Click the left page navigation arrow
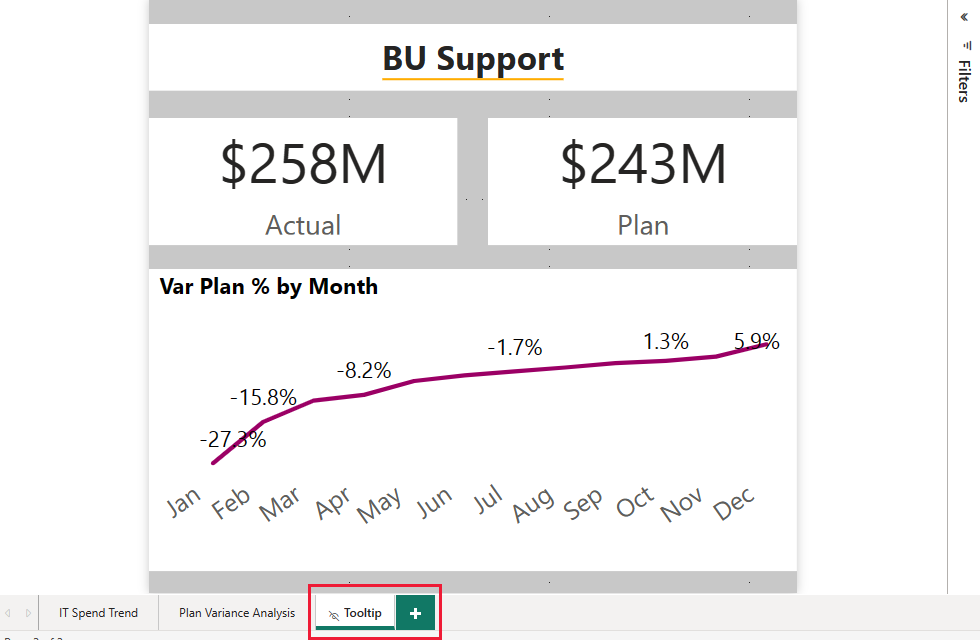 (x=8, y=612)
